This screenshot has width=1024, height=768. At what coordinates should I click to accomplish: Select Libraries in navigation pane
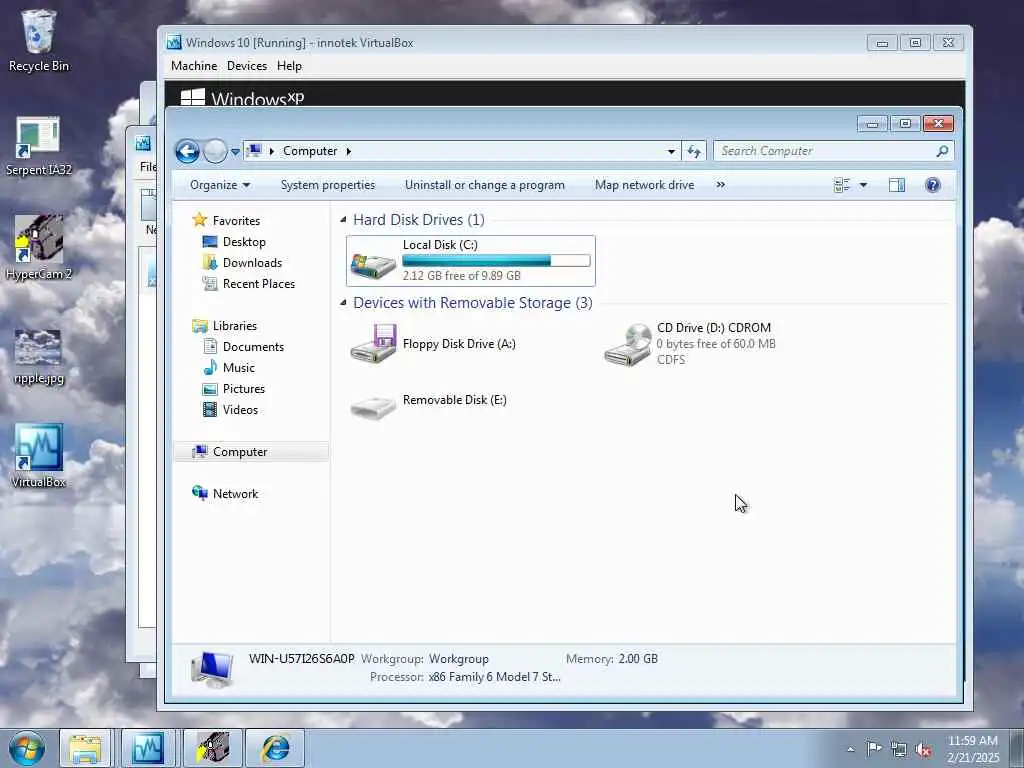224,325
